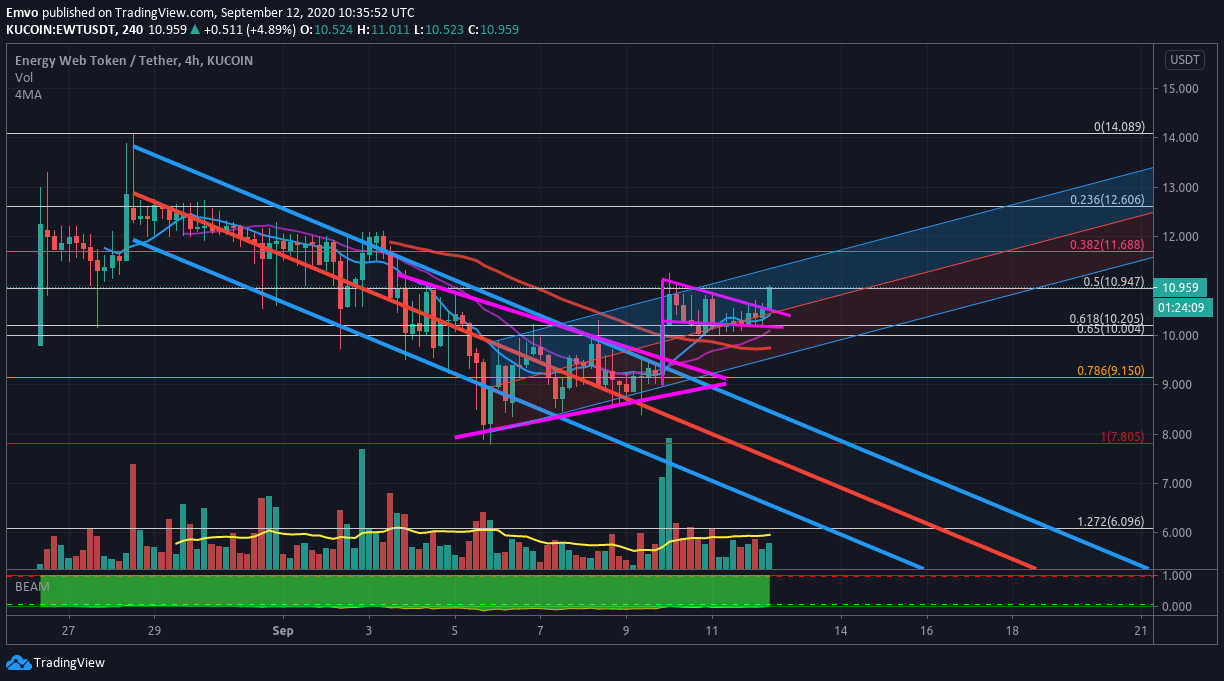
Task: Click the BEAM indicator label
Action: tap(30, 588)
